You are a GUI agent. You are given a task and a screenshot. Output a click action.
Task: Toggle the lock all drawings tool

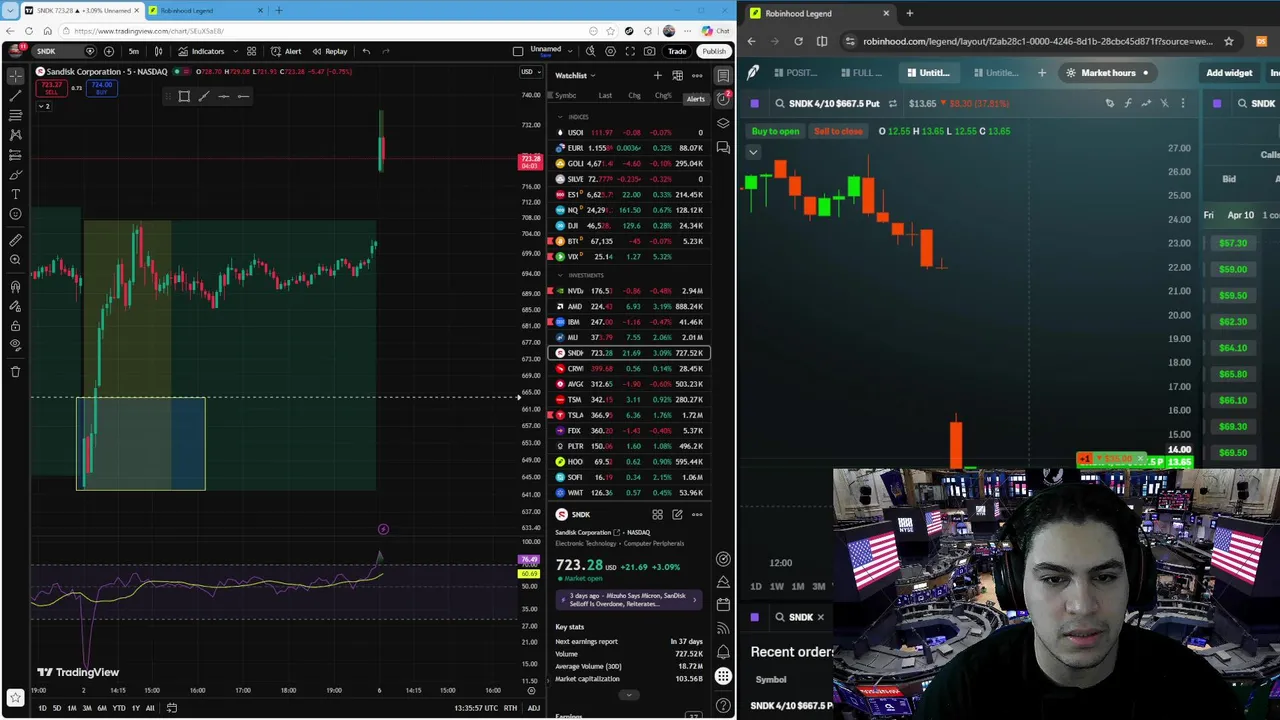pos(15,326)
